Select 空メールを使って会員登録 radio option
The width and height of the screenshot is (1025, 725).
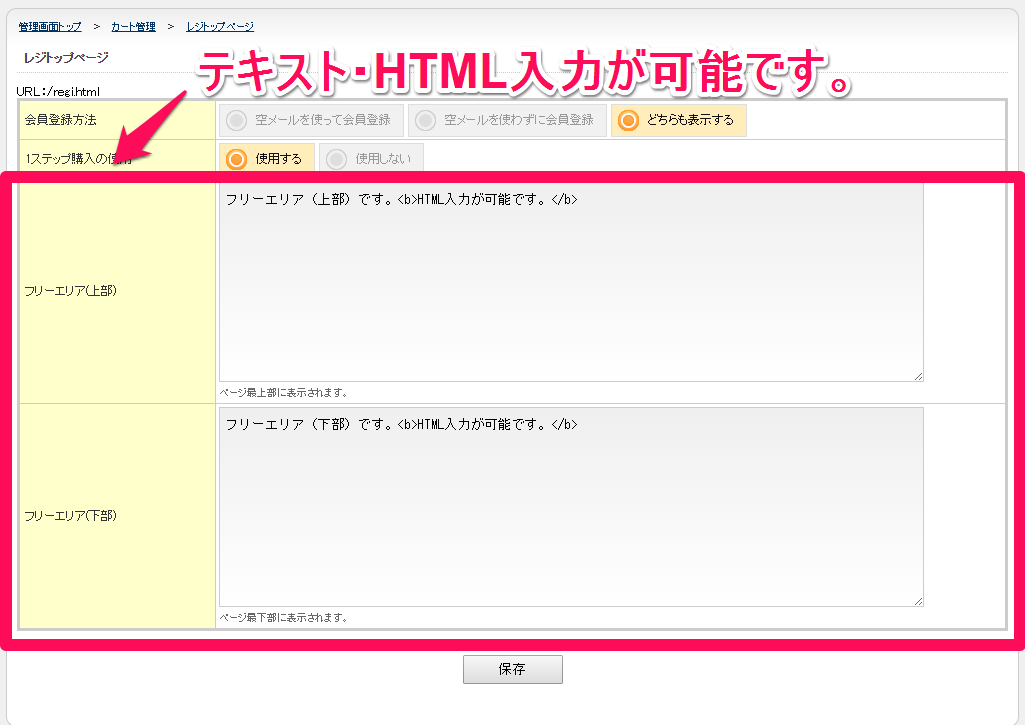pyautogui.click(x=311, y=121)
